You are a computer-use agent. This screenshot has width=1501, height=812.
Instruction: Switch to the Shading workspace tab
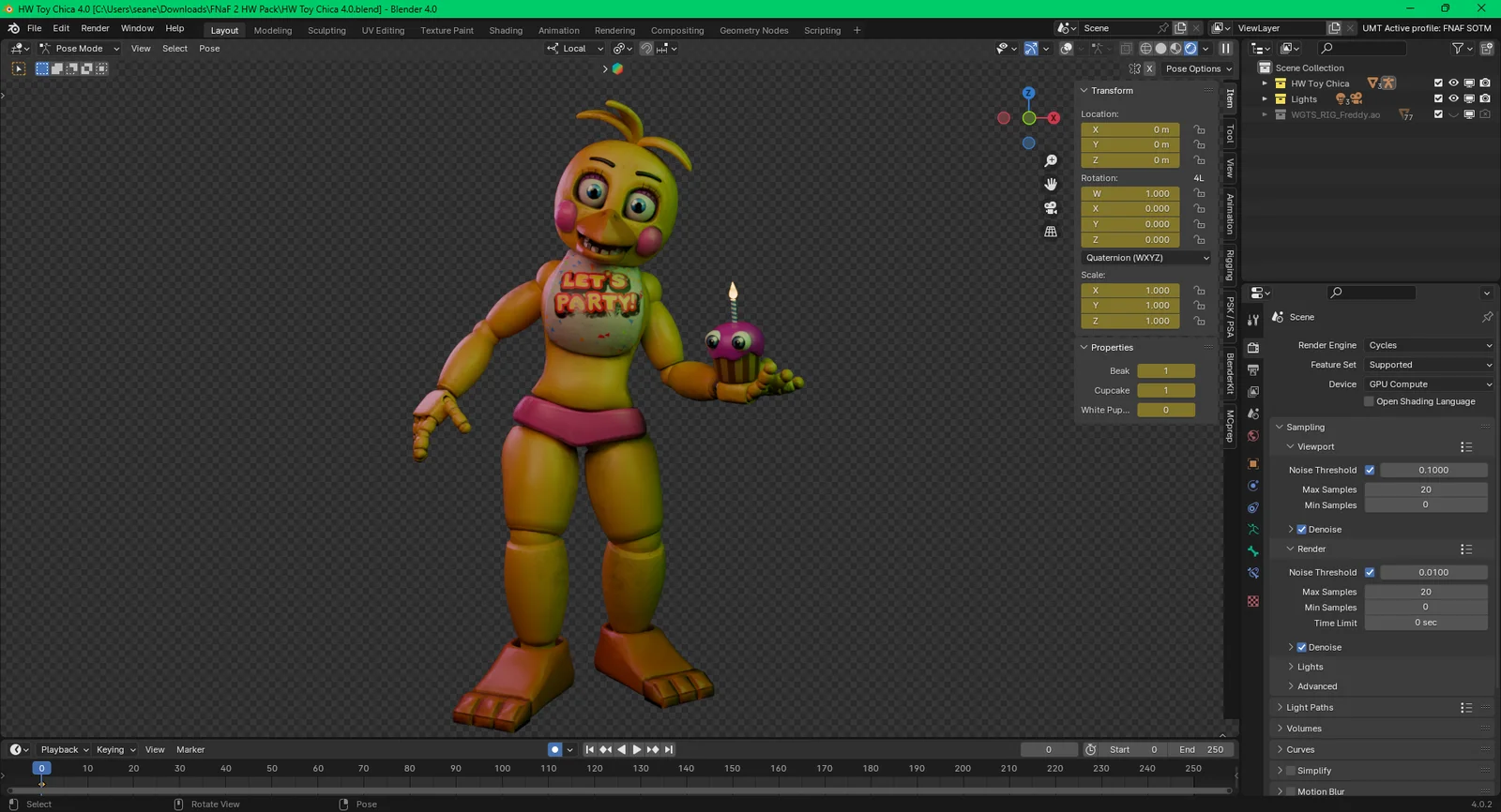(x=506, y=30)
